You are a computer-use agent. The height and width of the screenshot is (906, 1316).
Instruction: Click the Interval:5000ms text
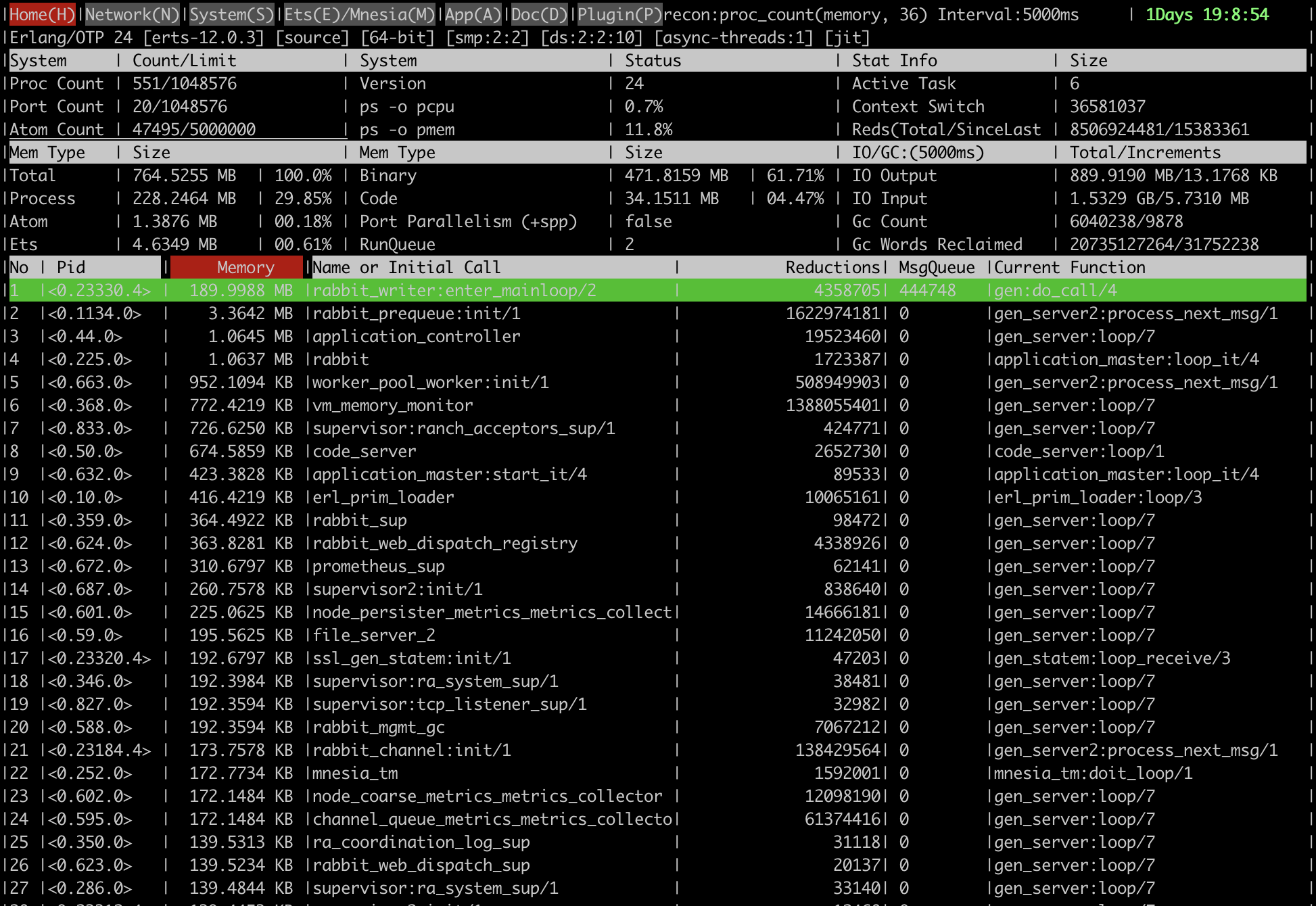(x=1008, y=14)
